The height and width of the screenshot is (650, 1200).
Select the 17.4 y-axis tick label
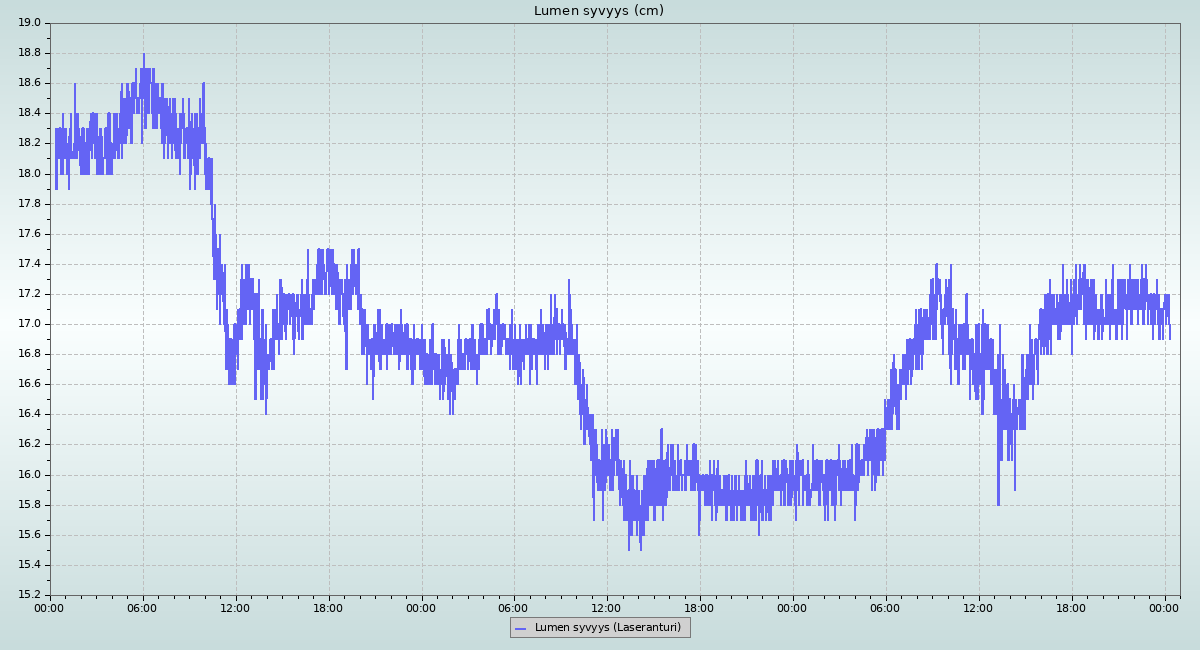(29, 264)
